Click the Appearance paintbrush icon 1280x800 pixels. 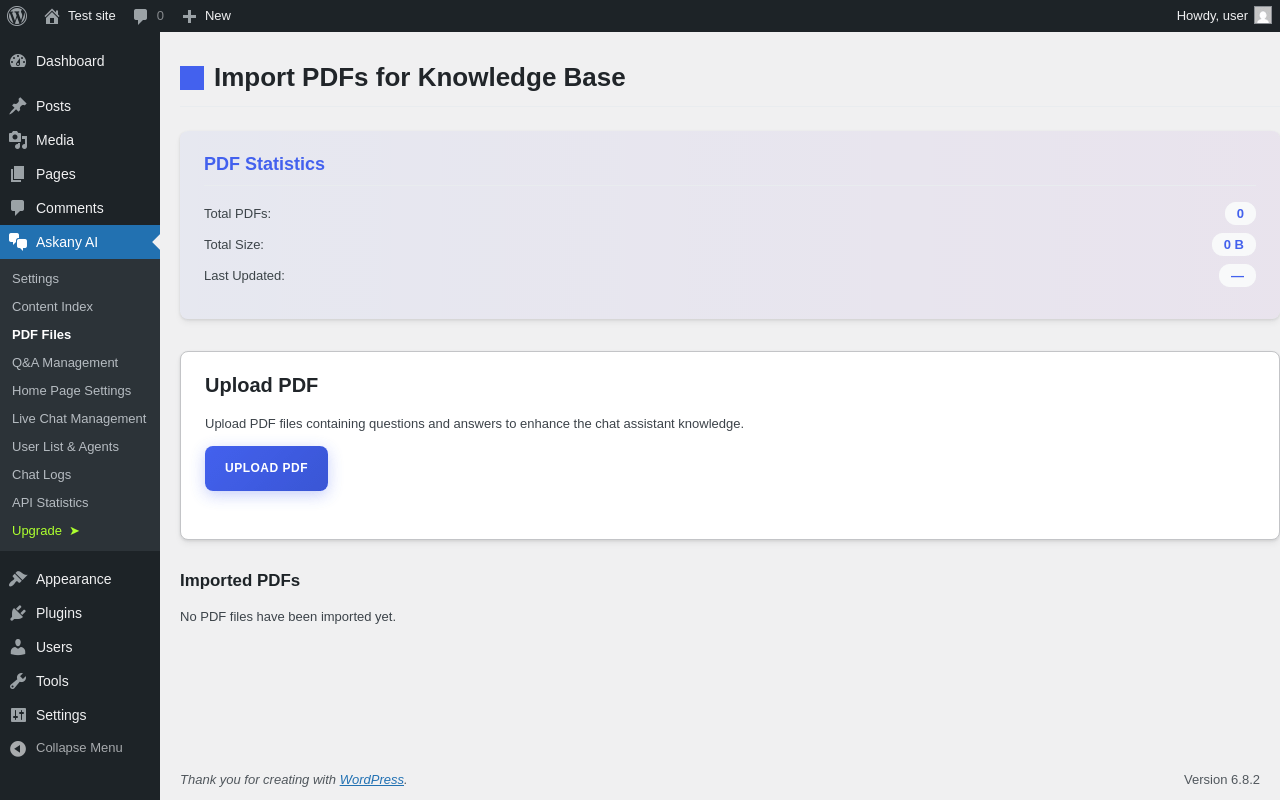[x=18, y=579]
